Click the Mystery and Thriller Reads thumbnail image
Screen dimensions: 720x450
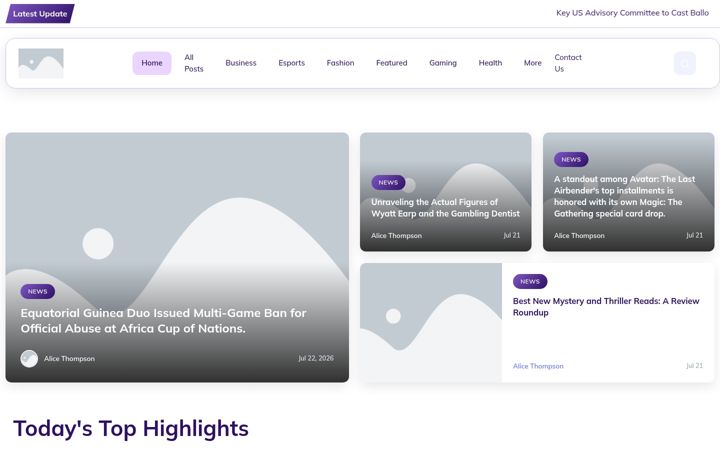pyautogui.click(x=431, y=322)
